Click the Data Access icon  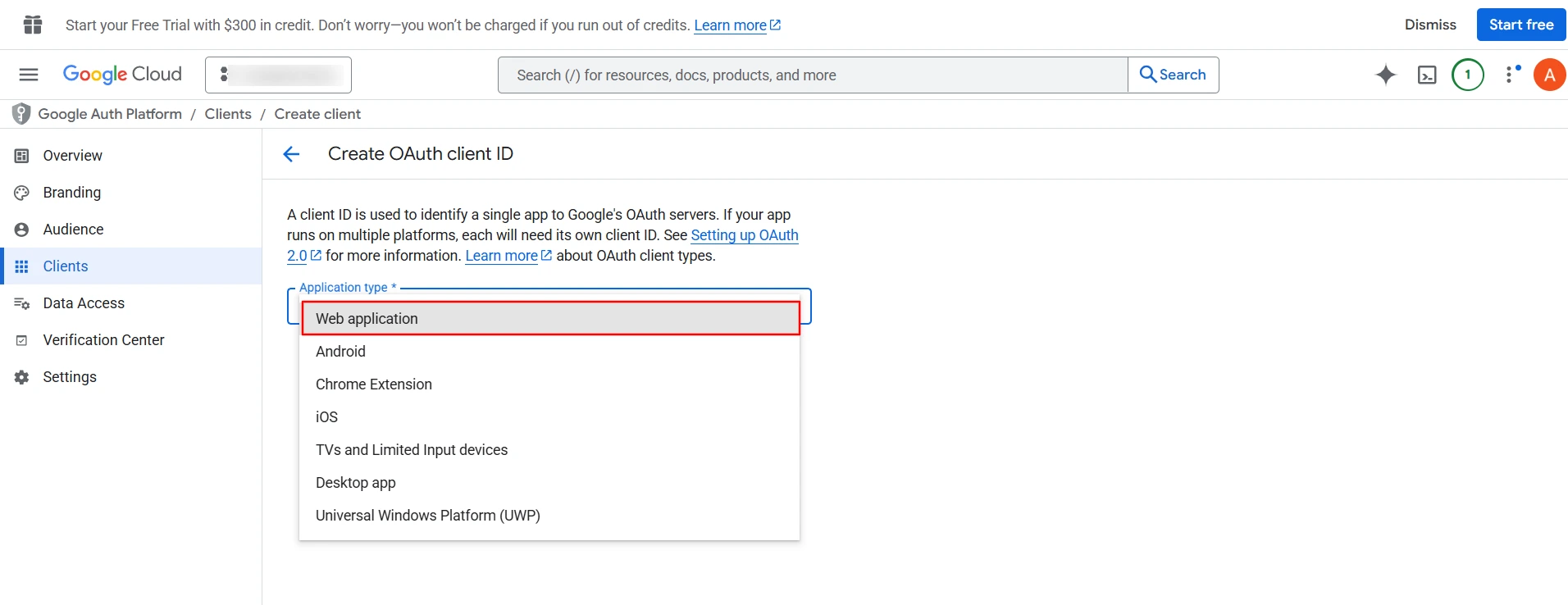coord(22,303)
